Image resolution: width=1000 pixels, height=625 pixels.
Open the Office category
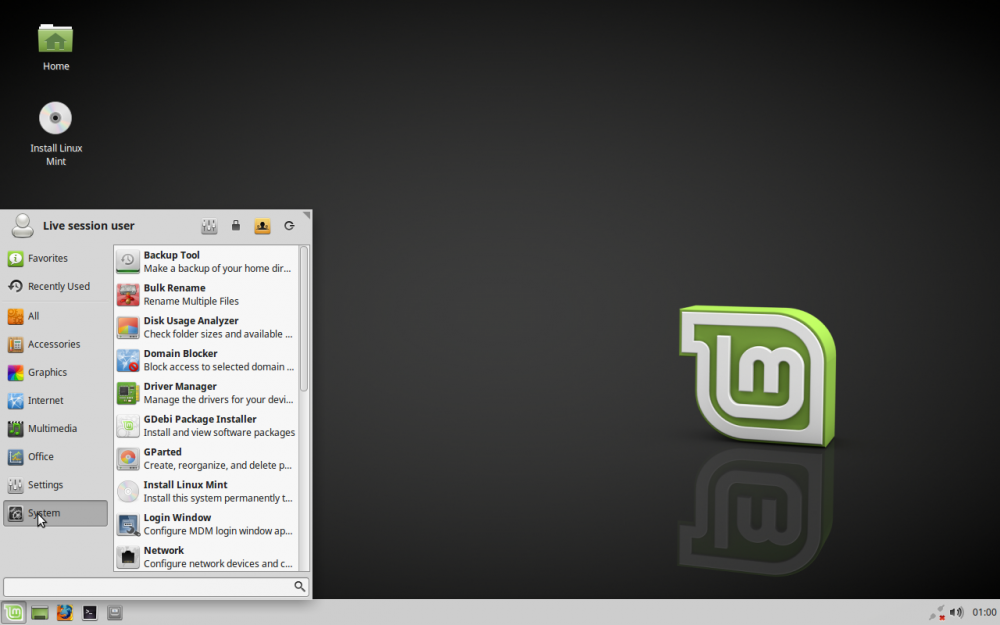(x=55, y=457)
